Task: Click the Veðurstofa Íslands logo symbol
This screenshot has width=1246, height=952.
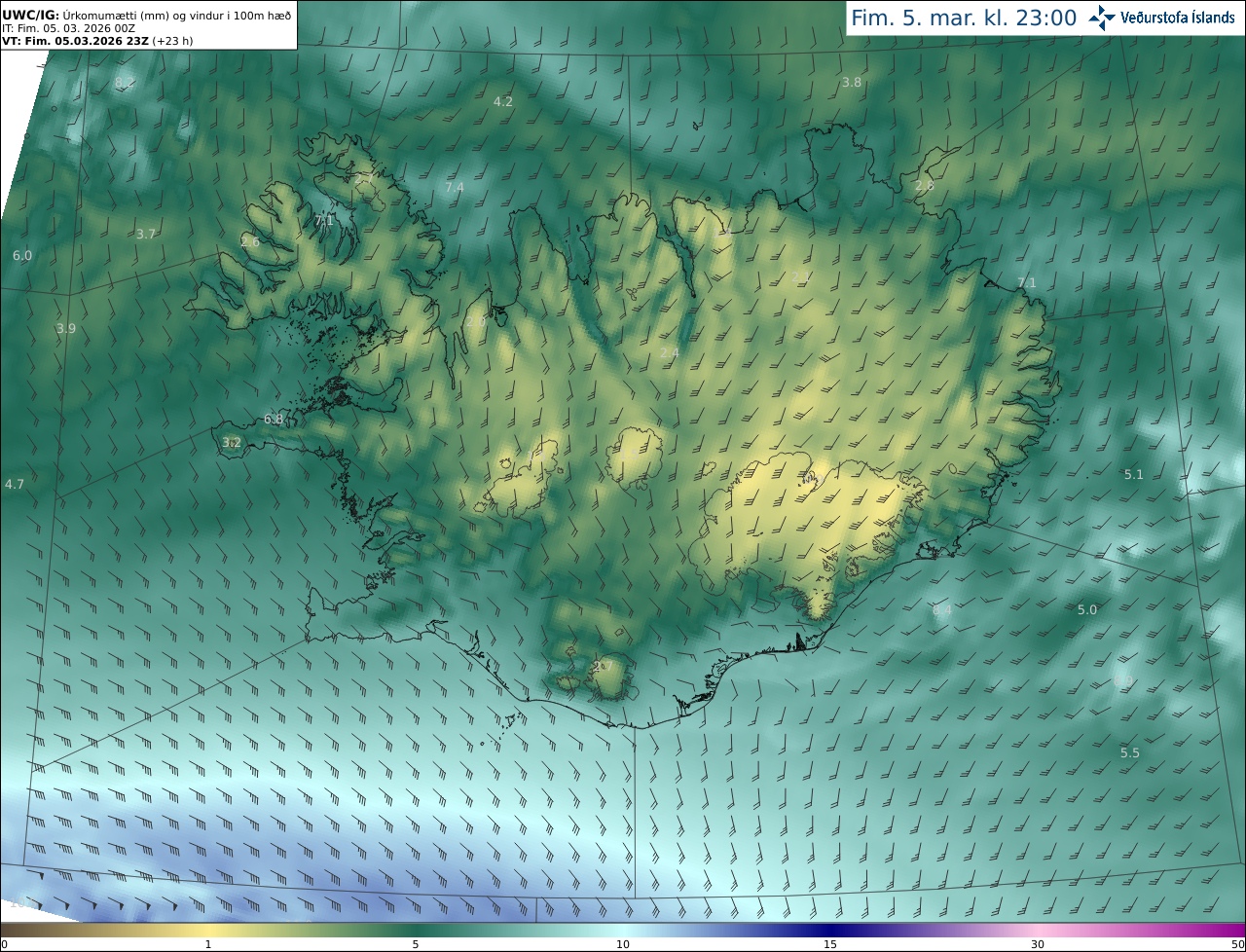Action: pyautogui.click(x=1103, y=17)
